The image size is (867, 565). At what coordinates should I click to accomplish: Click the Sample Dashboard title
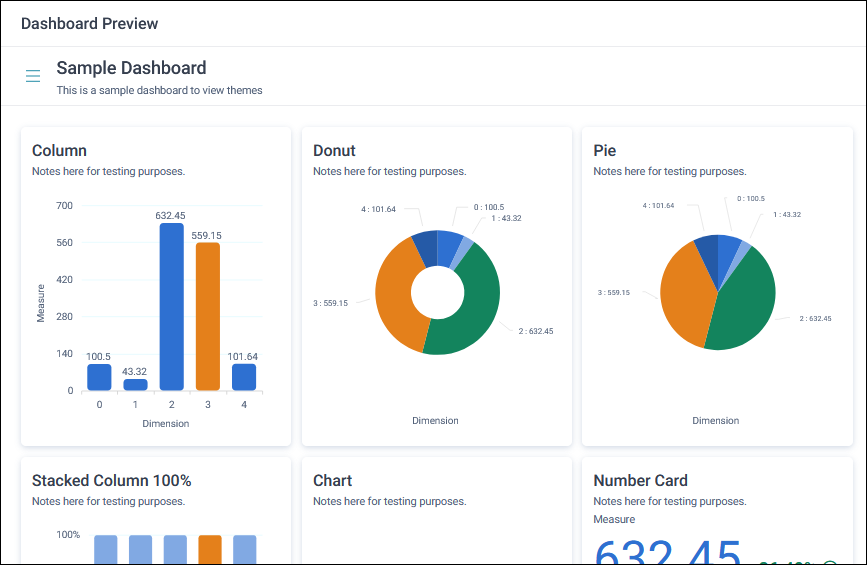[x=131, y=68]
